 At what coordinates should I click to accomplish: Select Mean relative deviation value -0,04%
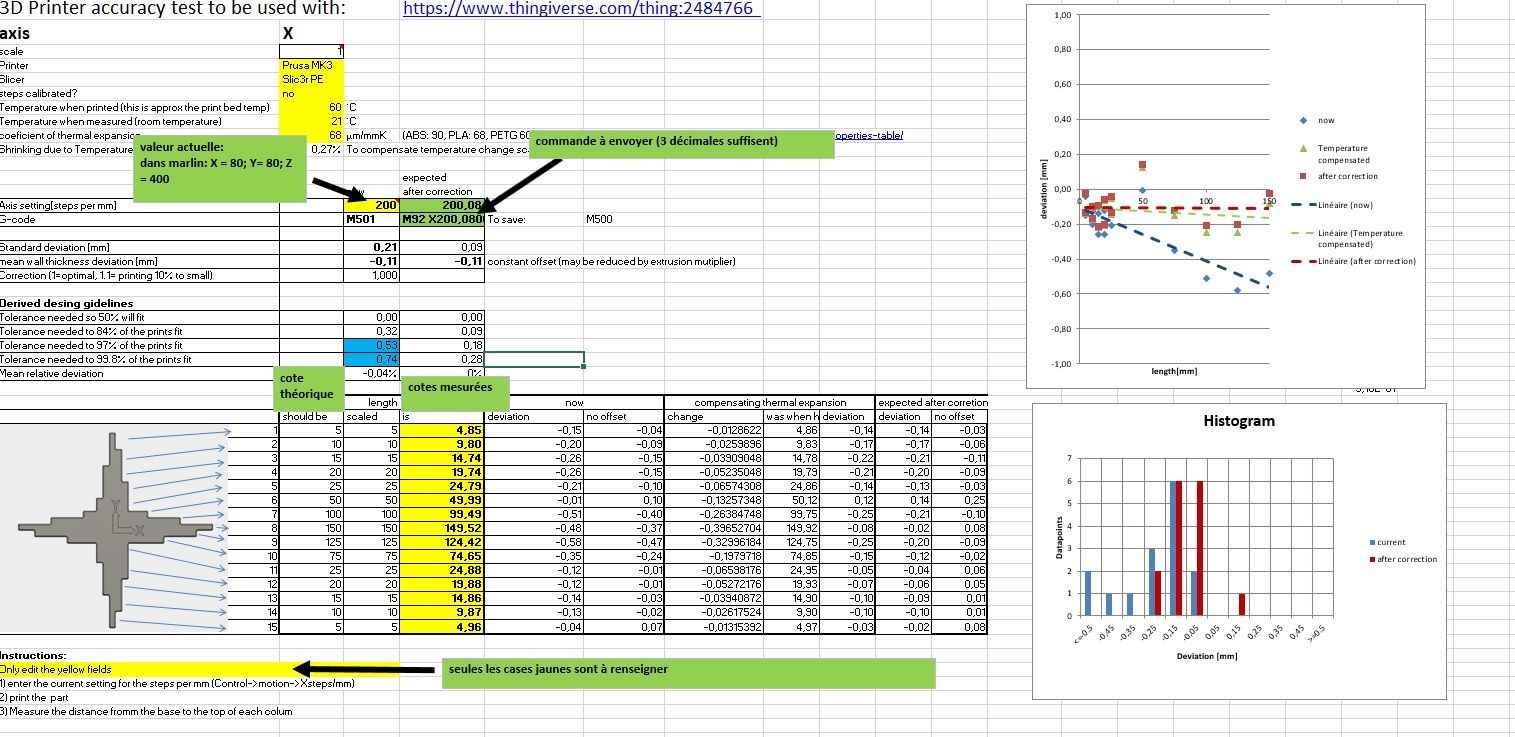tap(372, 373)
